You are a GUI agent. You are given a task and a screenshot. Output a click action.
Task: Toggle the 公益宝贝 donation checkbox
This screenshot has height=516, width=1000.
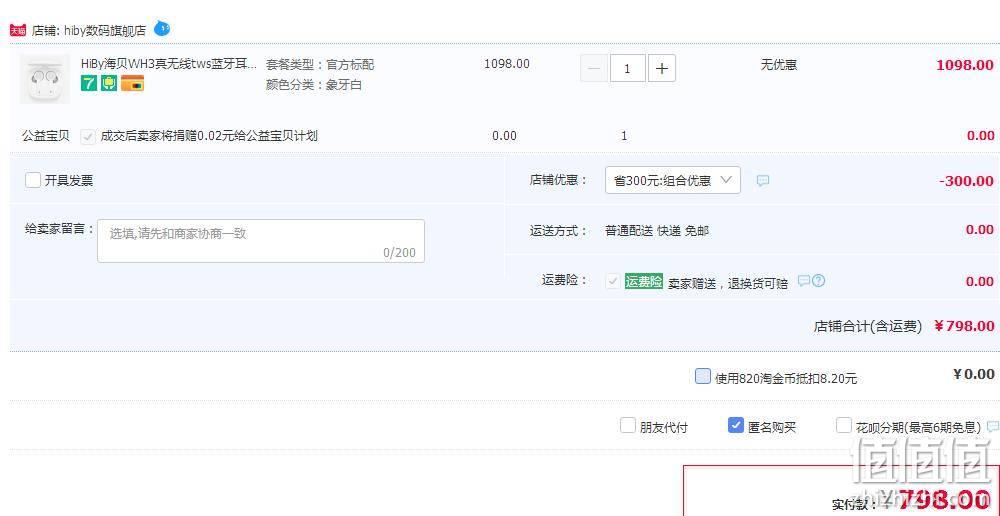[x=88, y=136]
